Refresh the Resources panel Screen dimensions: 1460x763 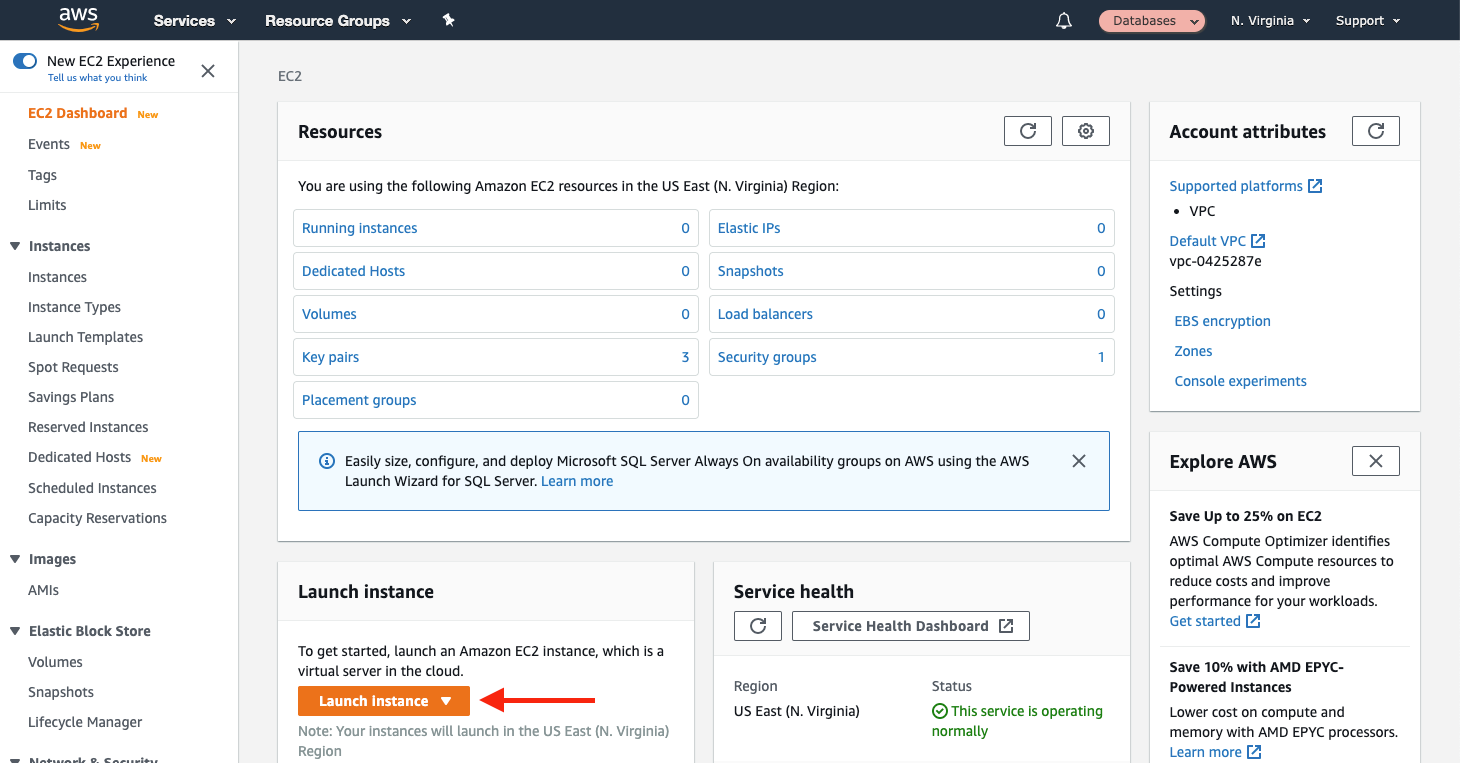[x=1027, y=130]
